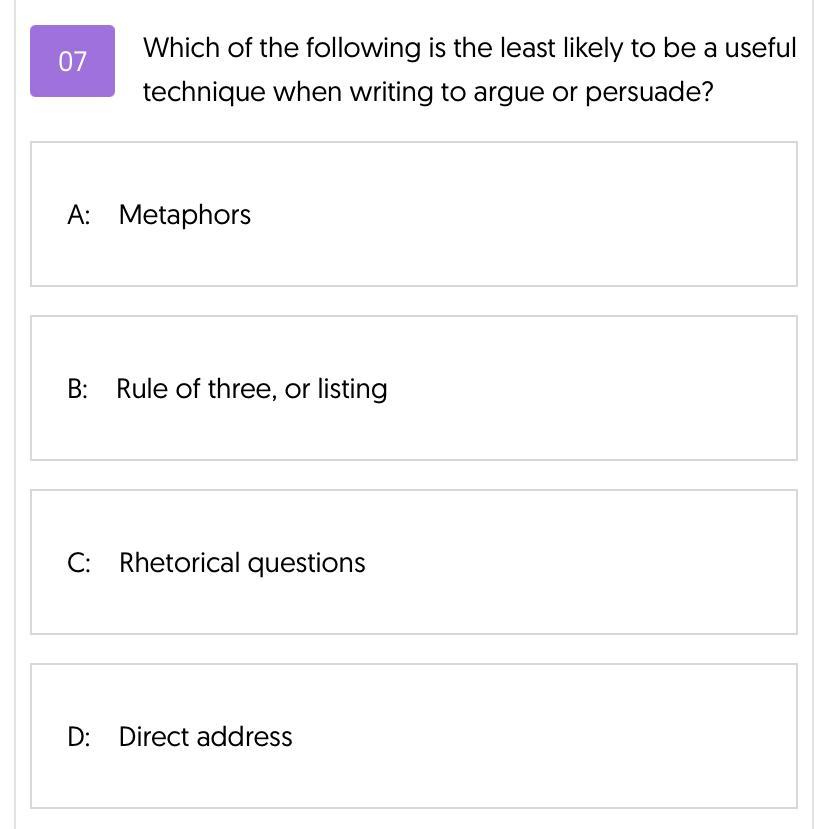This screenshot has height=829, width=828.
Task: Click the question text starting 'Which of the following'
Action: (x=470, y=48)
